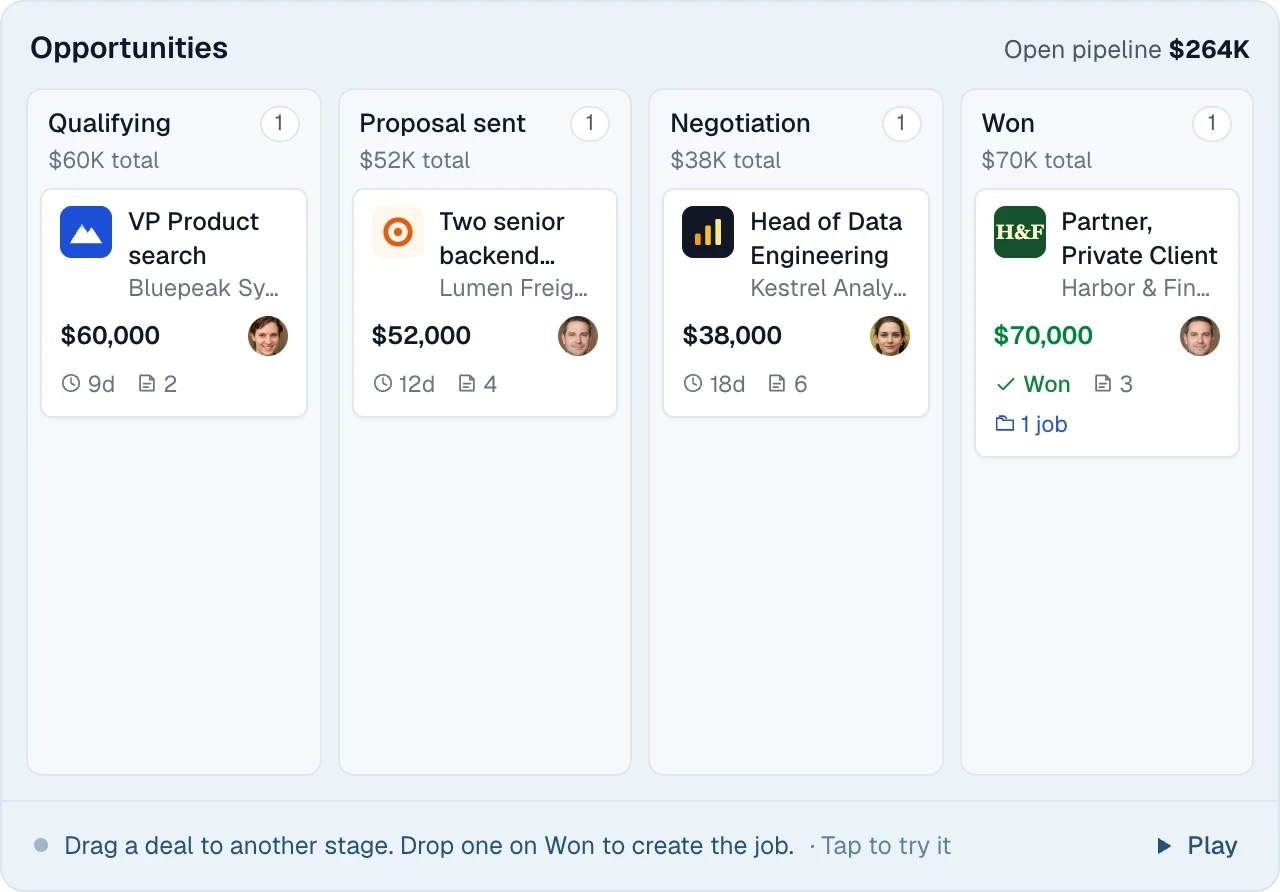Click the $52,000 deal amount
Viewport: 1280px width, 892px height.
pyautogui.click(x=421, y=336)
